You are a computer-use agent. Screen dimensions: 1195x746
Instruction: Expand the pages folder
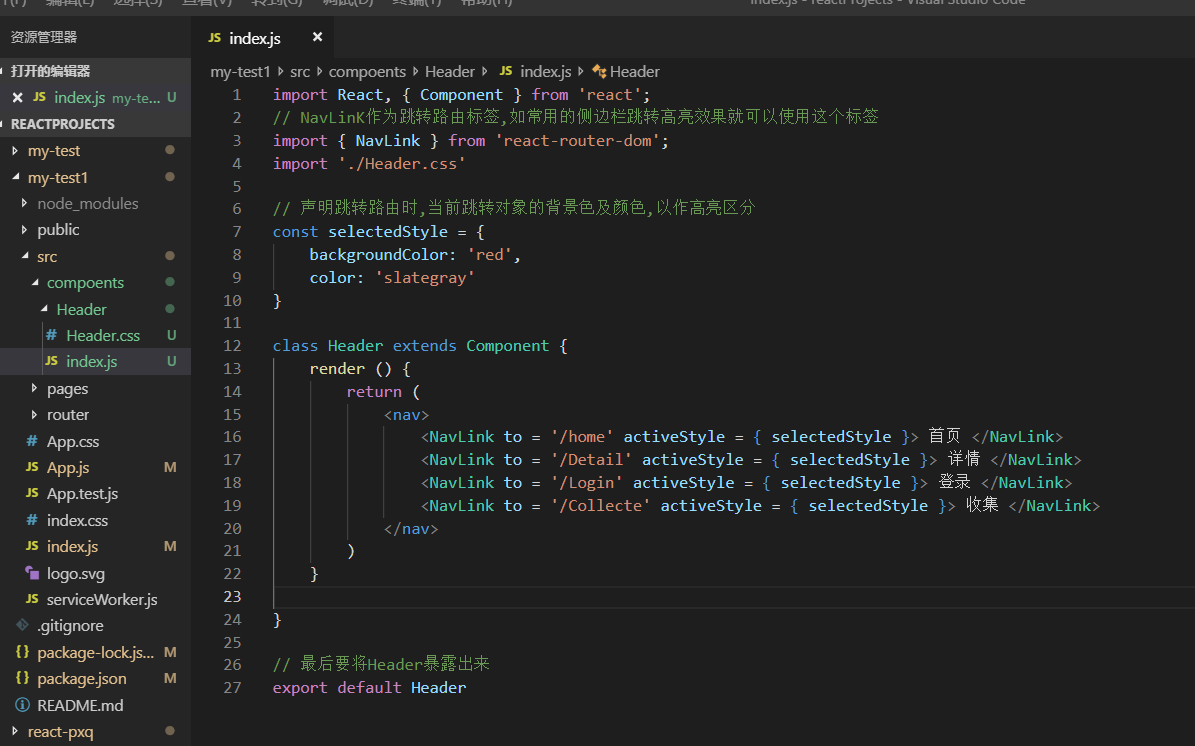(67, 388)
